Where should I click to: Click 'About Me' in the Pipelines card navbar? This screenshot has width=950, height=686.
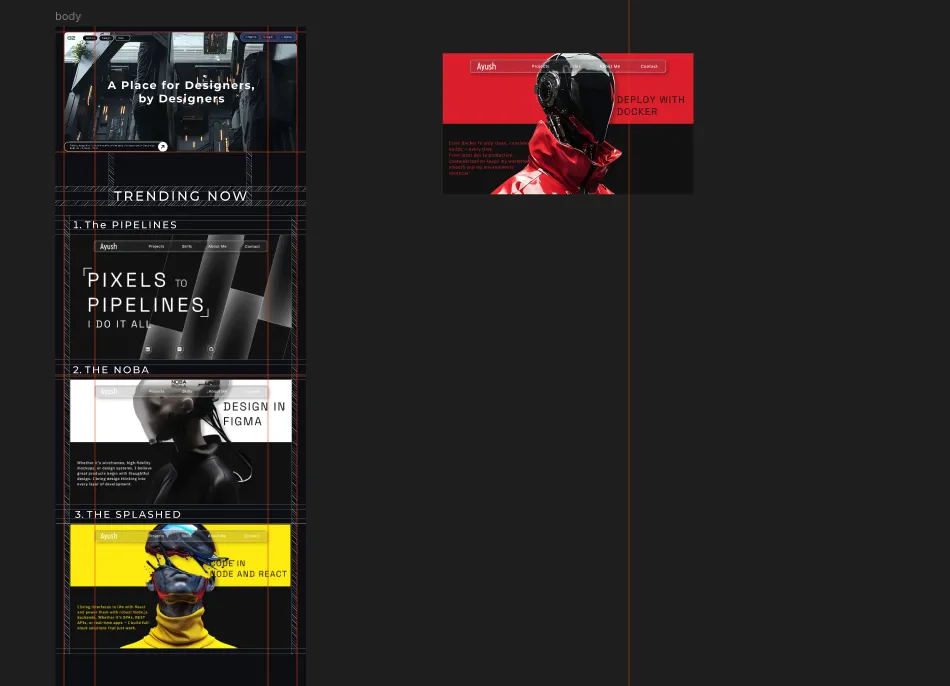218,247
